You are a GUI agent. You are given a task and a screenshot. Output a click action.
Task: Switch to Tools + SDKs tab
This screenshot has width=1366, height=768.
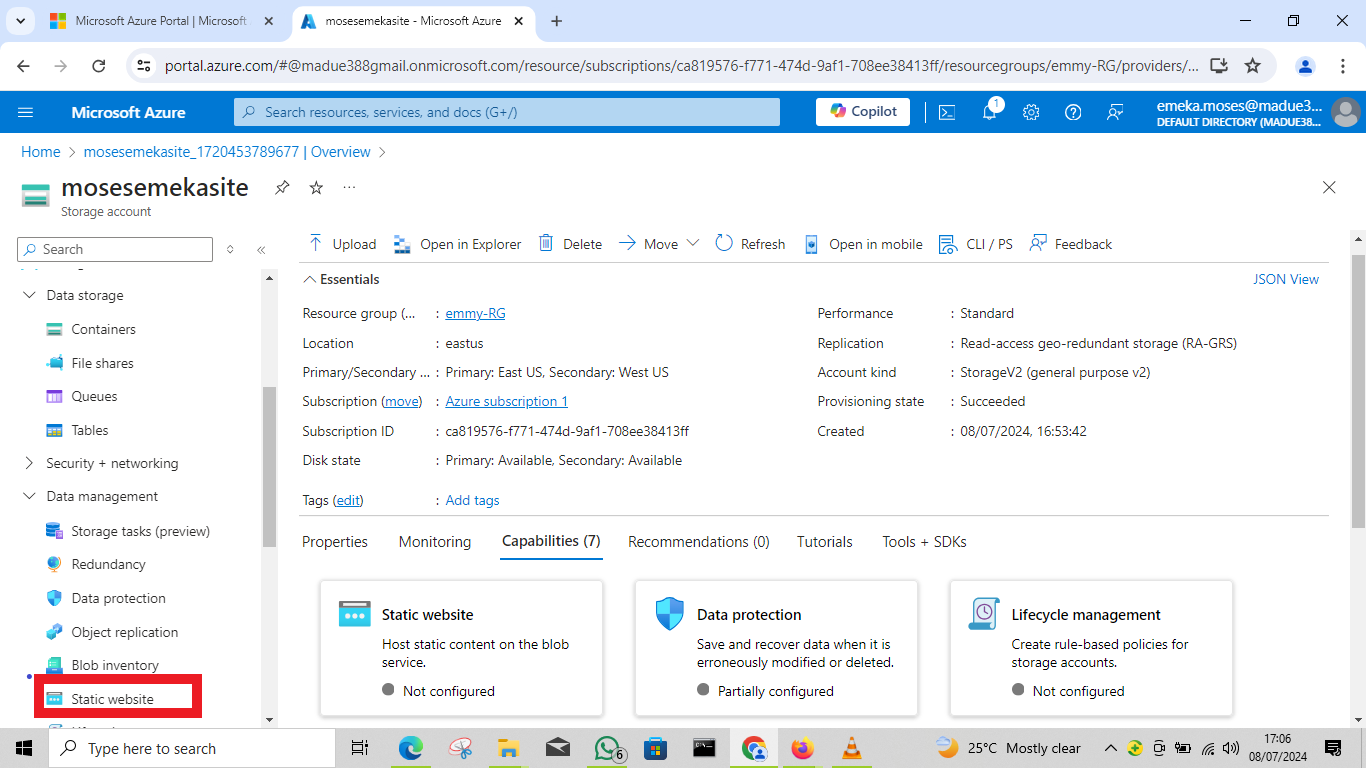pyautogui.click(x=924, y=542)
